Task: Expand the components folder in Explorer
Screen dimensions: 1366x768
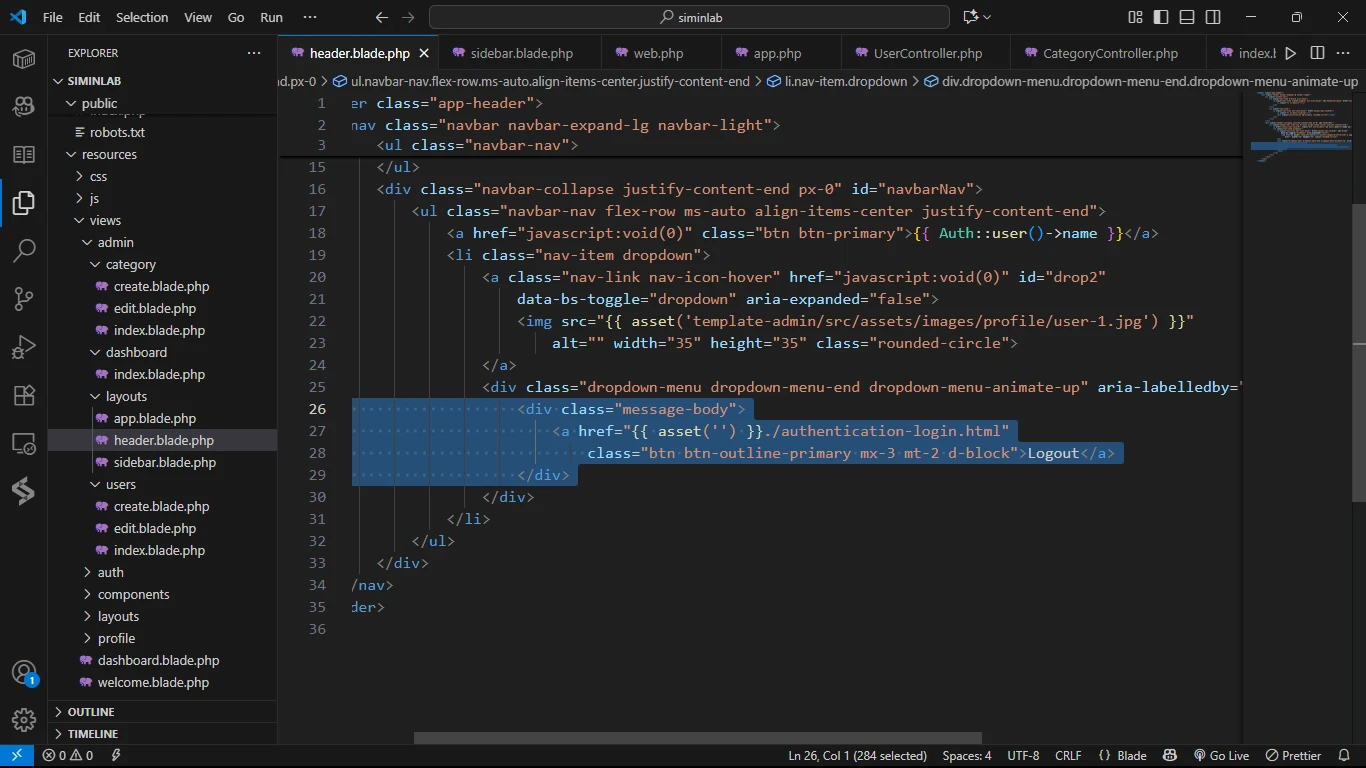Action: (x=133, y=594)
